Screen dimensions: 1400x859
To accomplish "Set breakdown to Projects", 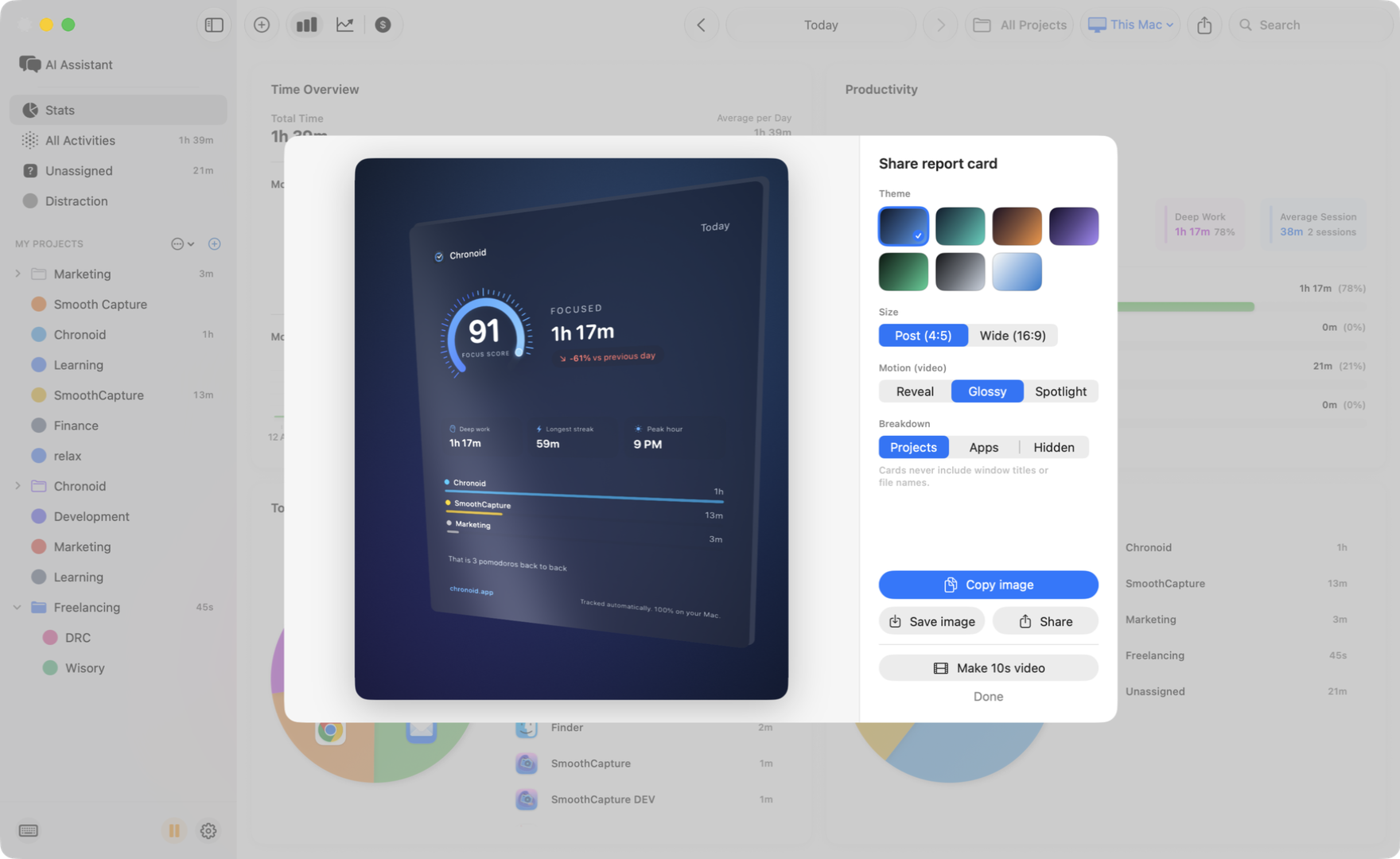I will [x=913, y=447].
